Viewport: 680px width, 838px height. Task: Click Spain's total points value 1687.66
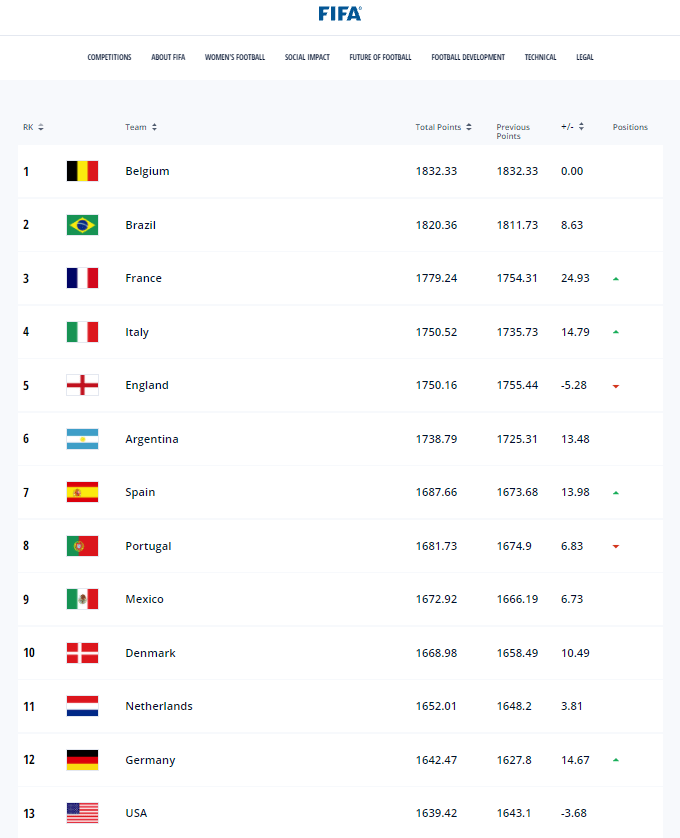click(436, 492)
